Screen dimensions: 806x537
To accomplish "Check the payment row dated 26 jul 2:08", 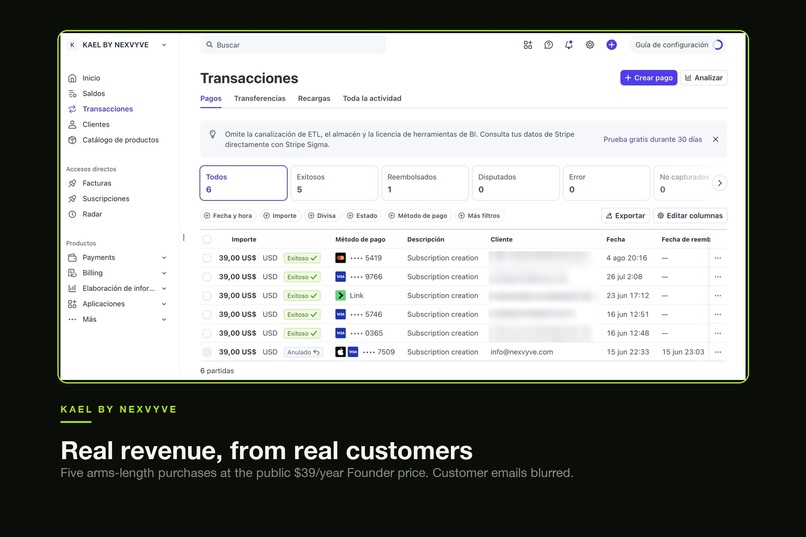I will coord(207,276).
